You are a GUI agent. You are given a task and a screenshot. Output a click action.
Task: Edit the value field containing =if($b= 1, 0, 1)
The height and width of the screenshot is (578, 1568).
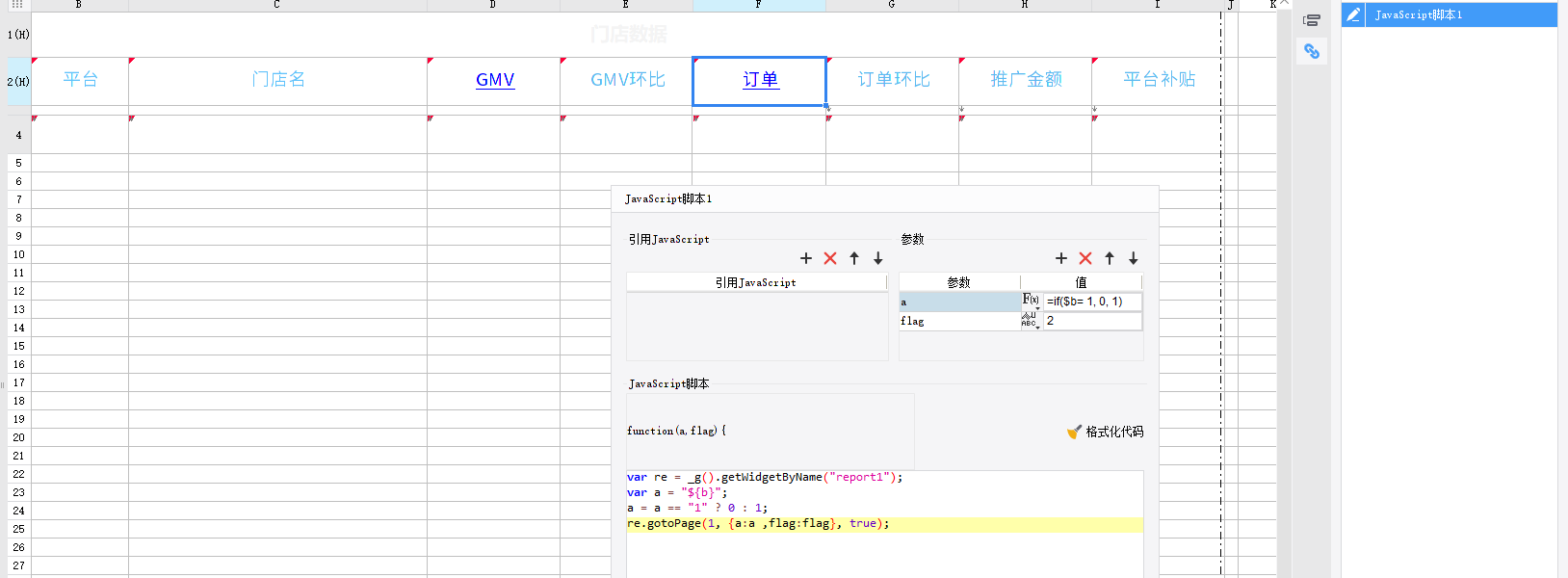coord(1092,302)
